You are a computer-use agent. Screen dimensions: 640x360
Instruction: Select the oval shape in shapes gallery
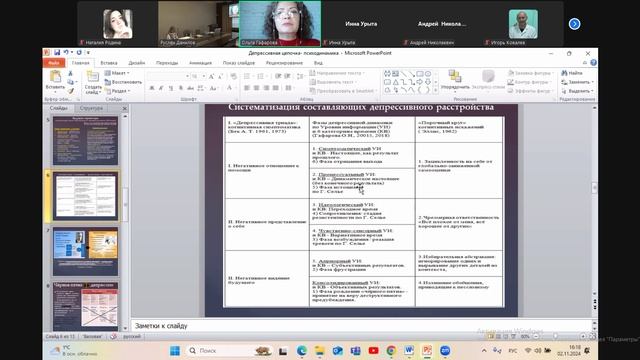(x=428, y=74)
